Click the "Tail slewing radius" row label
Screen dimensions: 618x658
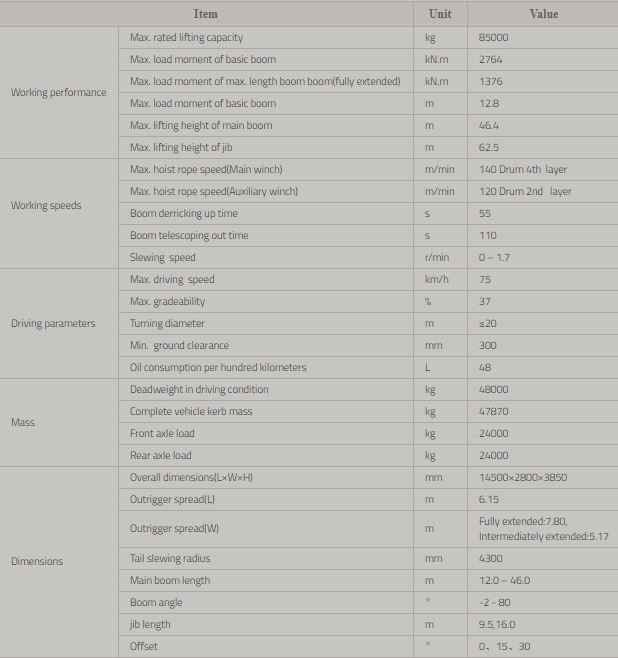170,559
